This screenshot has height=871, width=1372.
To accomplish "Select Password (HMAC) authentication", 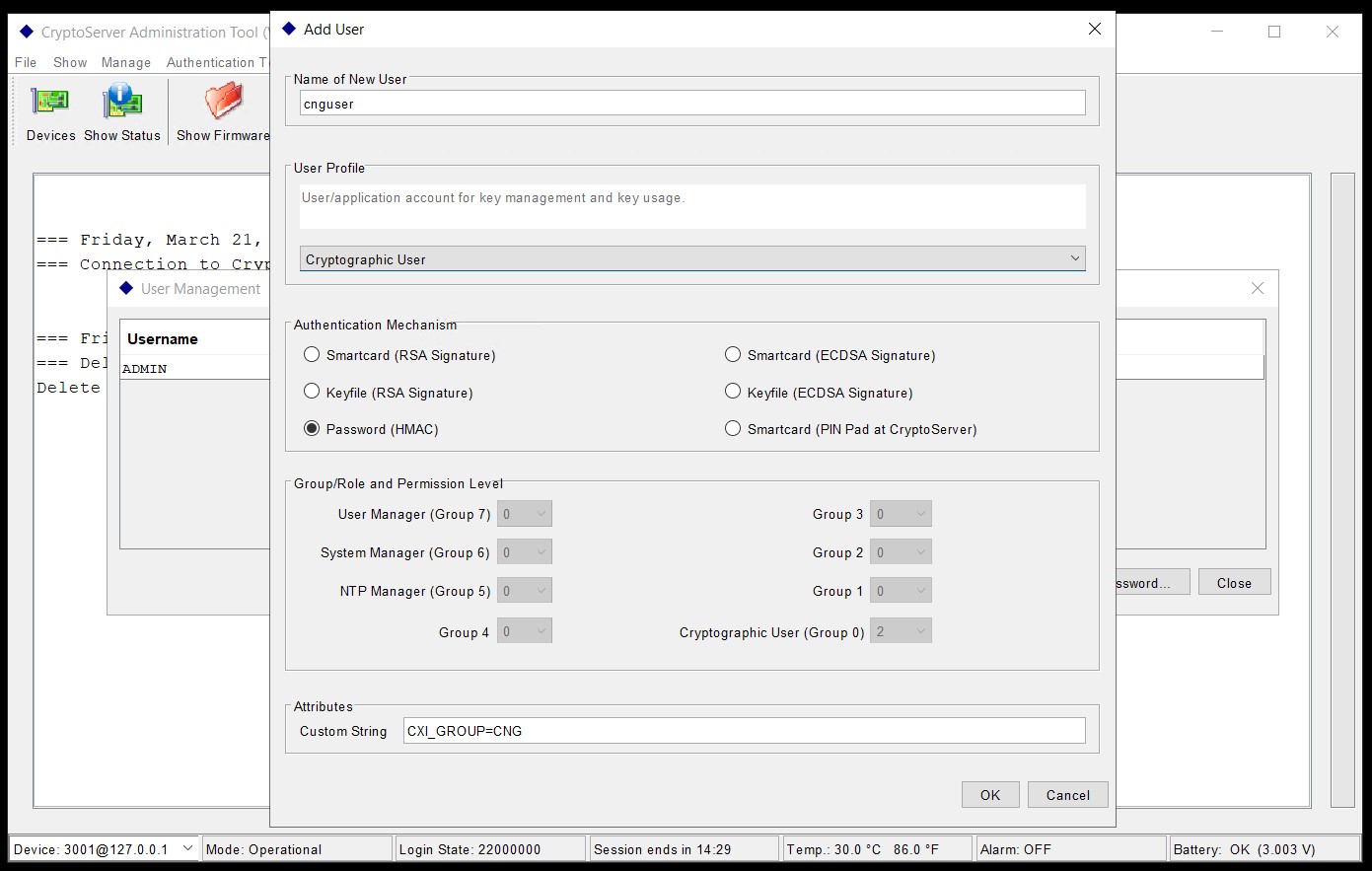I will pos(312,429).
